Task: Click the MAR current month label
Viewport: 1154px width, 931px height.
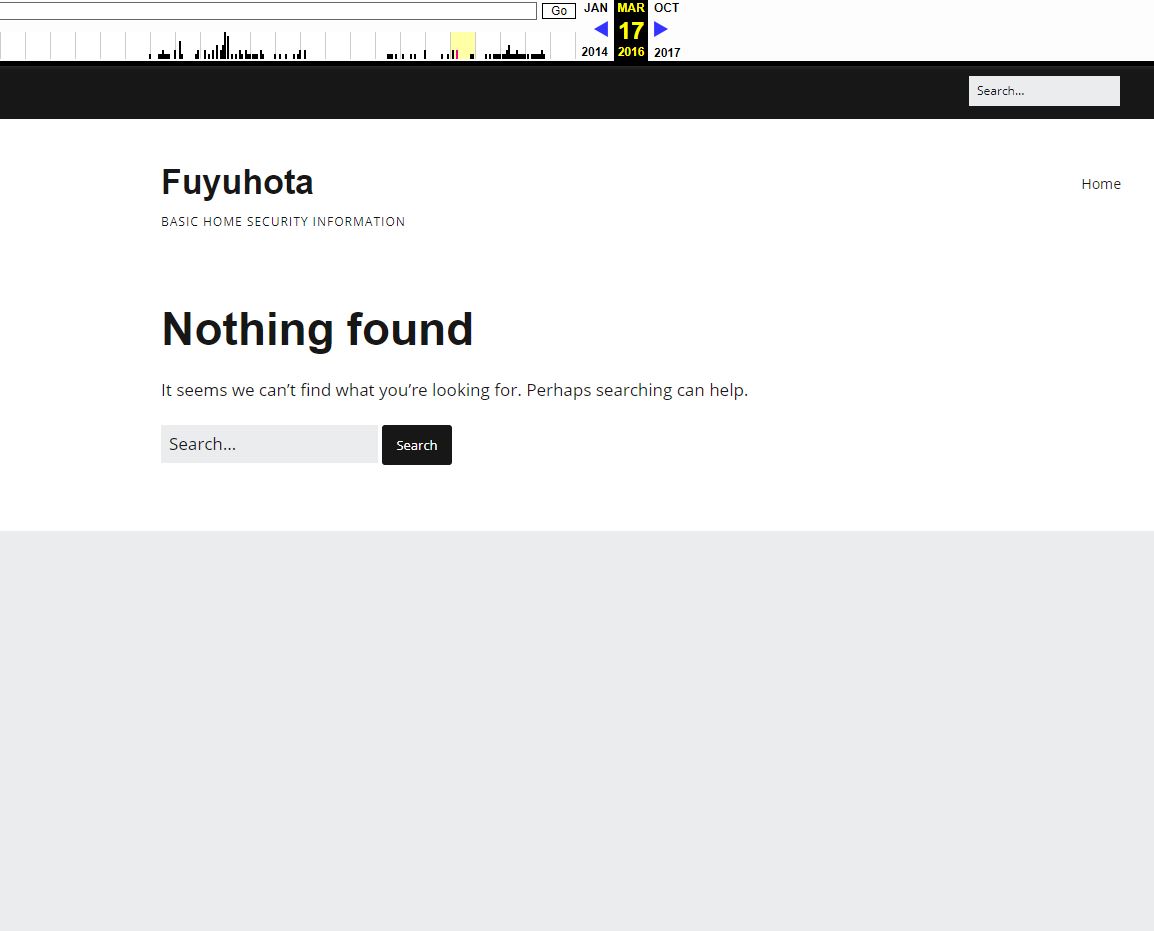Action: click(x=631, y=8)
